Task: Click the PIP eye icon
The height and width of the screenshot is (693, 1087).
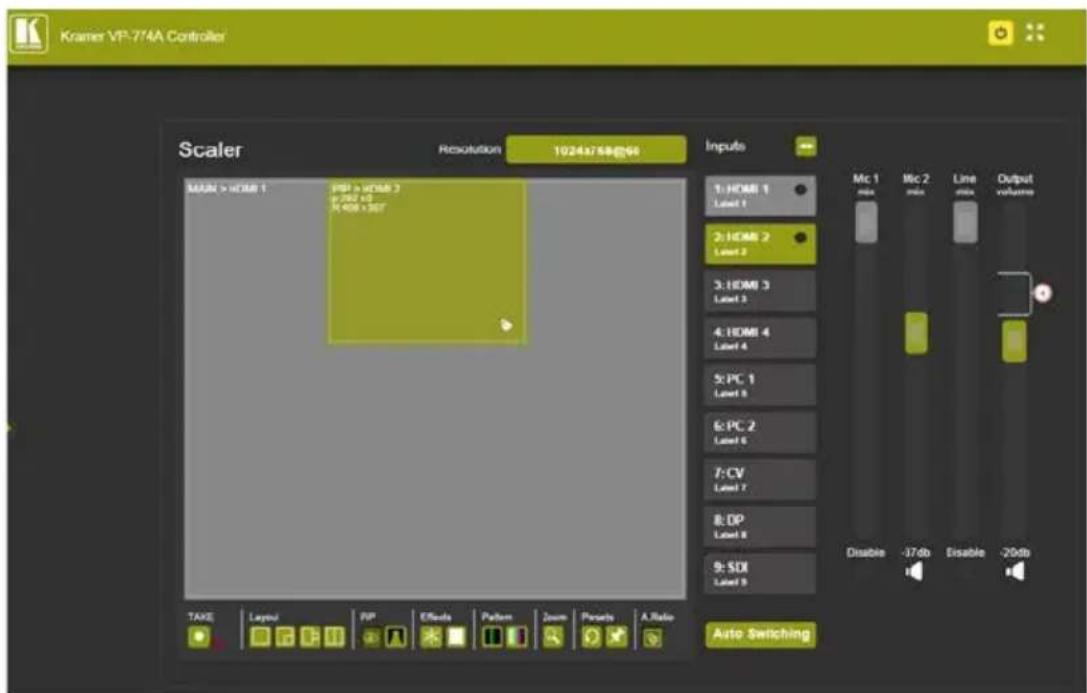Action: [x=372, y=637]
